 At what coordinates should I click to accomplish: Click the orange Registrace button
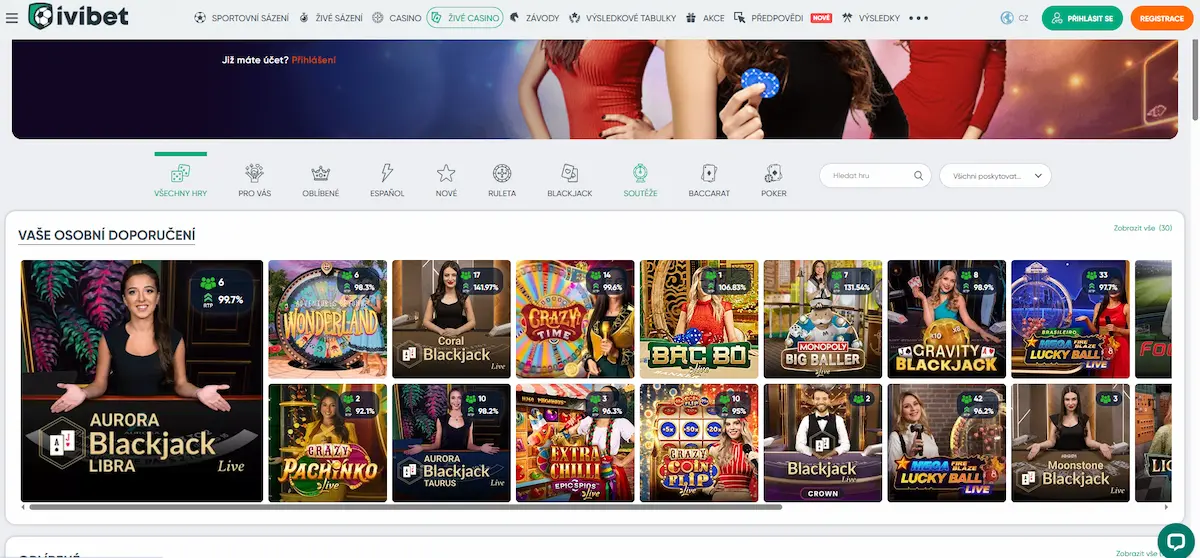[1161, 18]
